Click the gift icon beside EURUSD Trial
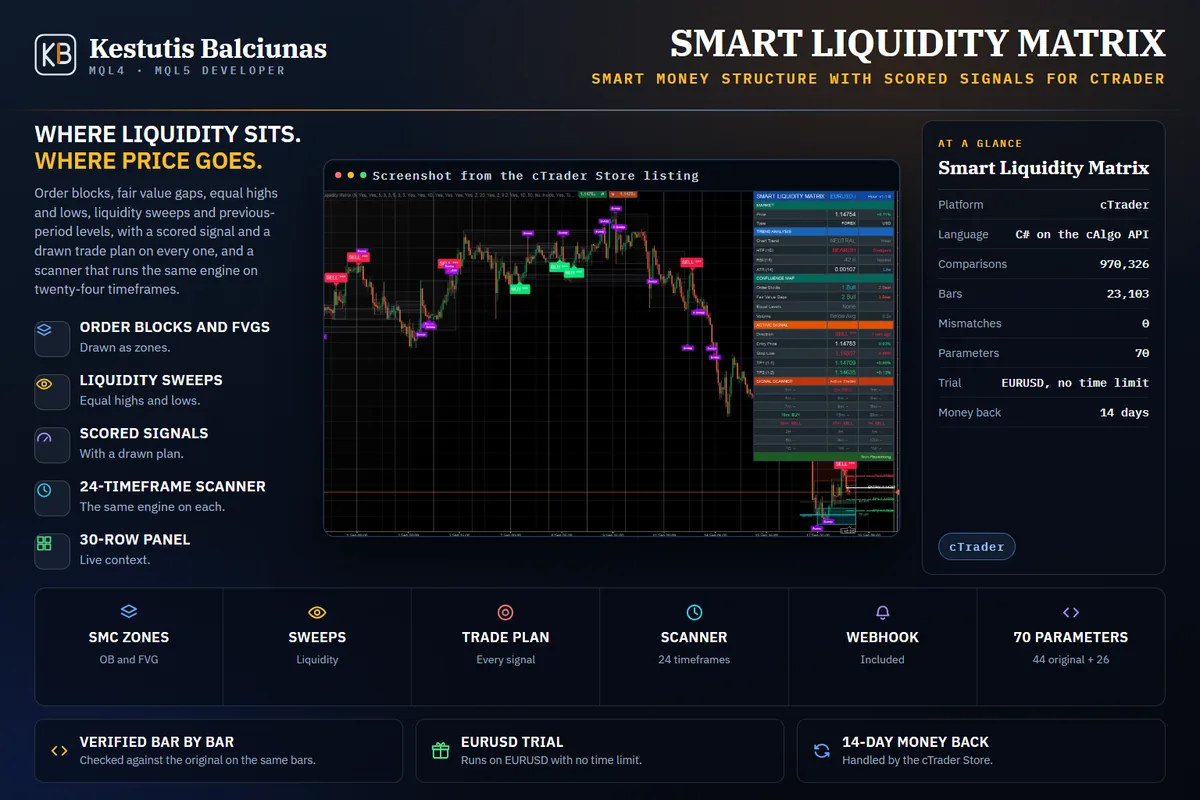This screenshot has height=800, width=1200. [440, 750]
